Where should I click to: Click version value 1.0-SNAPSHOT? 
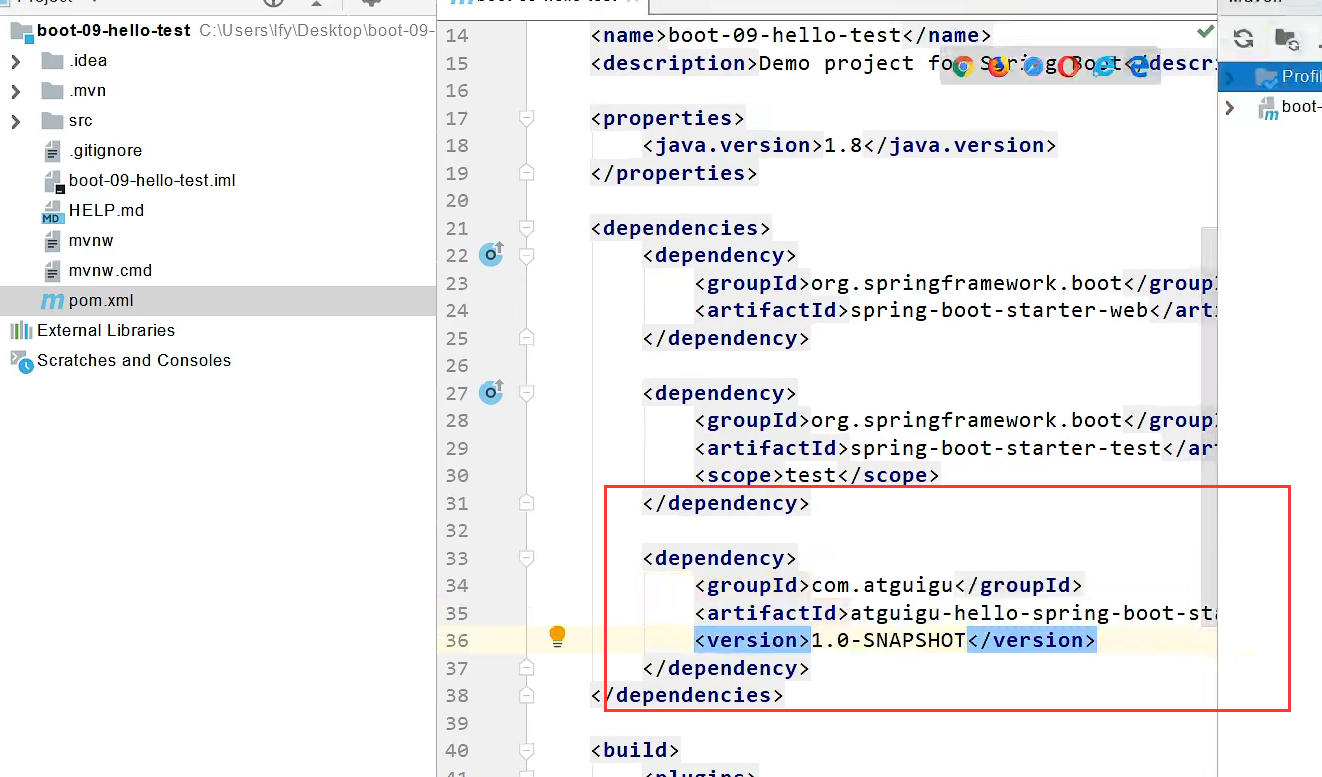(888, 640)
